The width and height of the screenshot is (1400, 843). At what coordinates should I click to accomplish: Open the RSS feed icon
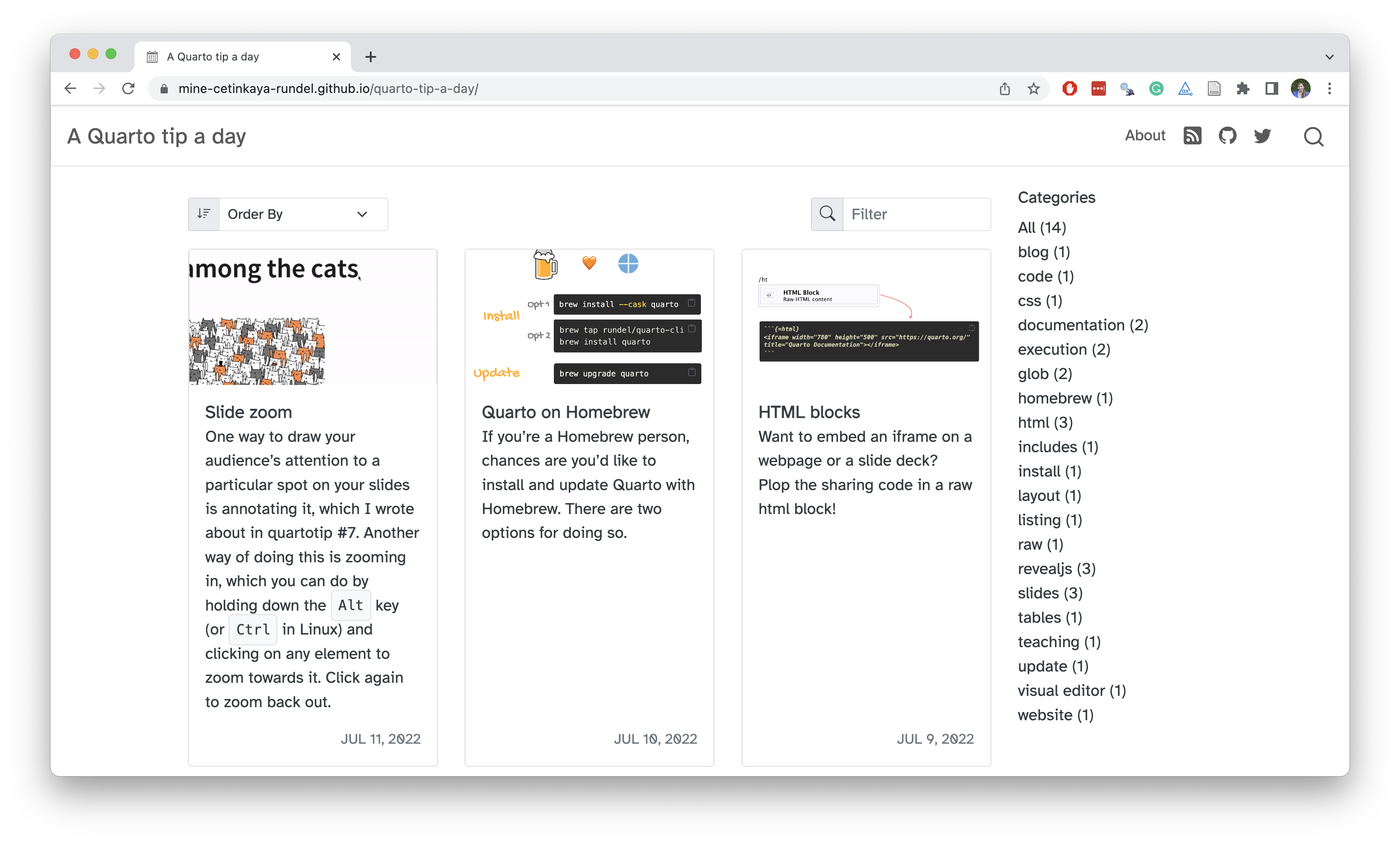click(1192, 136)
